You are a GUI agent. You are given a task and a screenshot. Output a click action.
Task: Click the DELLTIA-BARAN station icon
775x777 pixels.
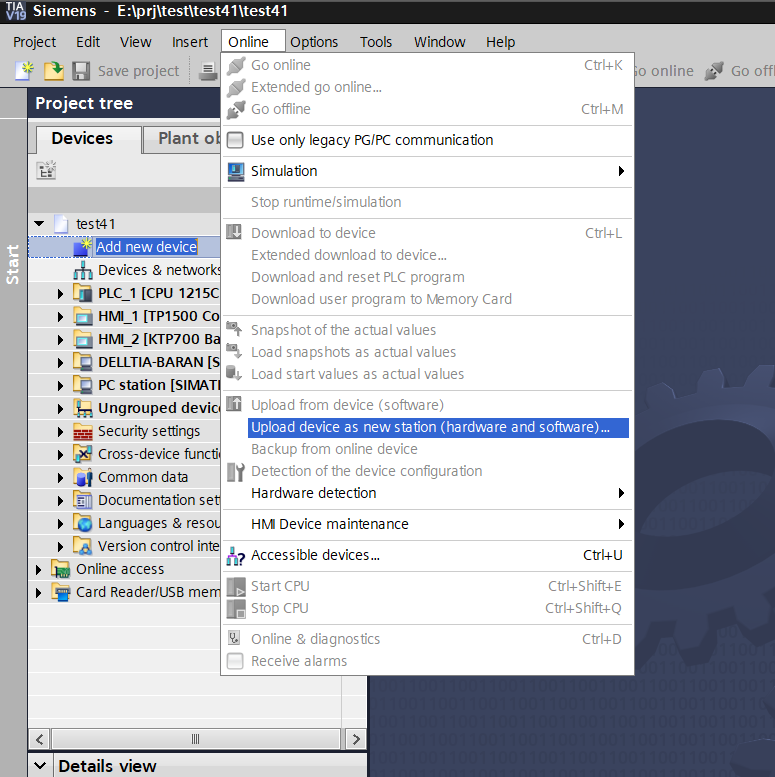83,362
